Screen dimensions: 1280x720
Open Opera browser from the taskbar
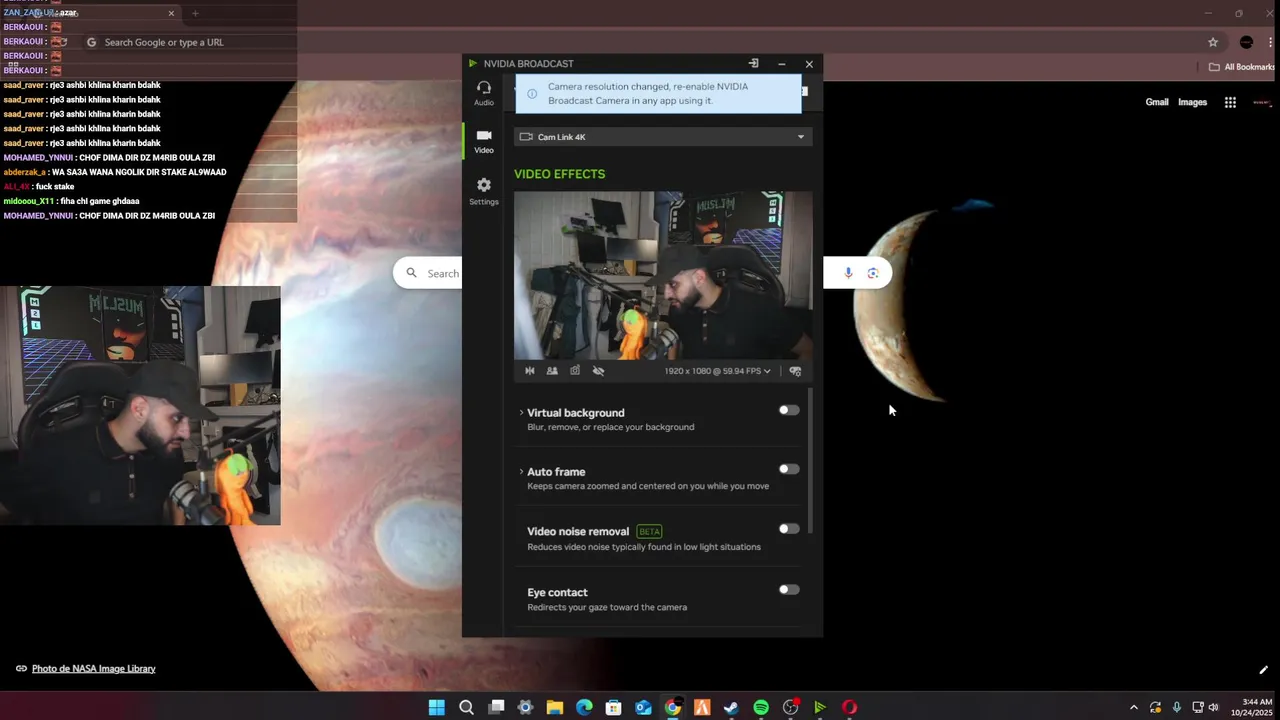pos(849,707)
